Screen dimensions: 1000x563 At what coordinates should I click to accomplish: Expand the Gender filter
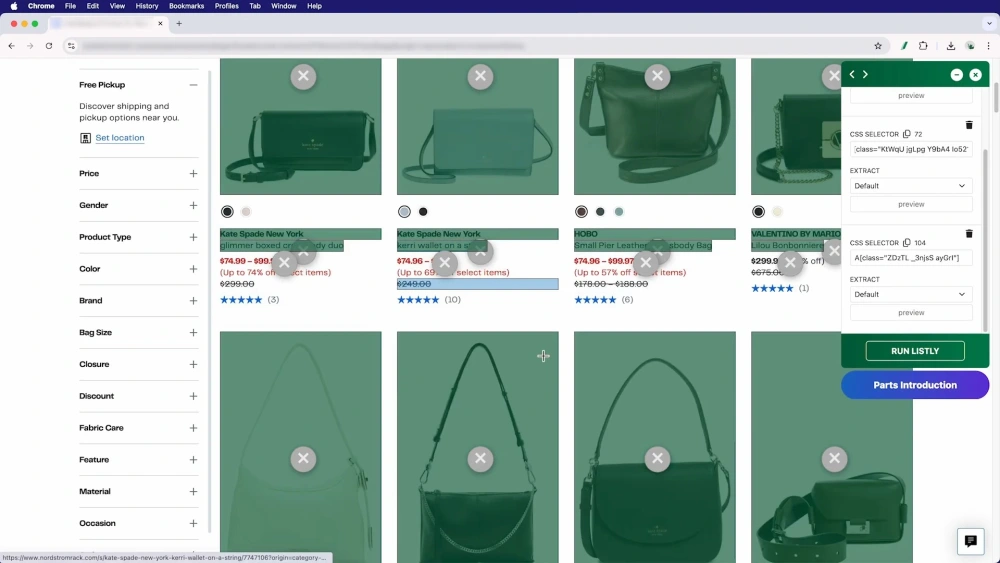point(193,205)
